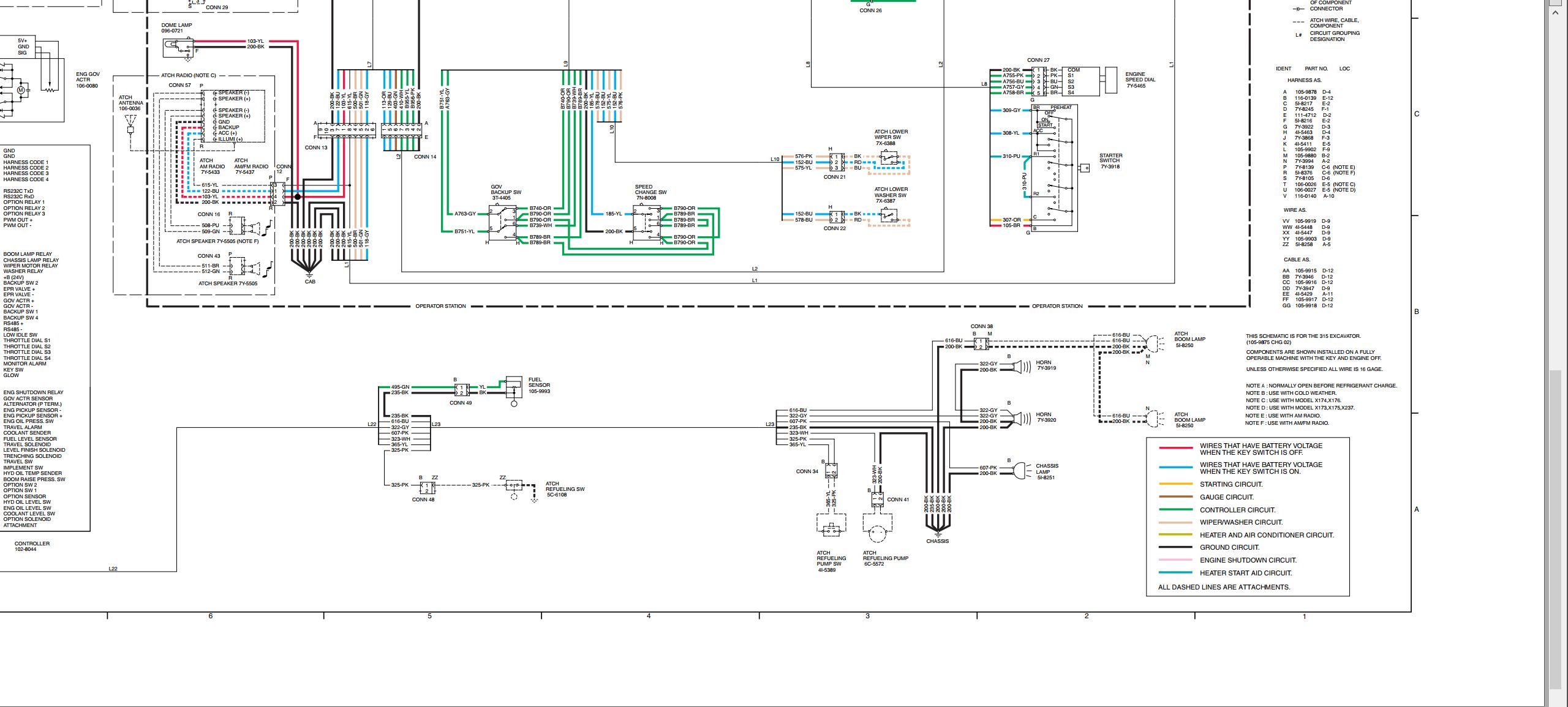This screenshot has width=1568, height=707.
Task: Click the 'GAUGE CIRCUIT.' legend entry
Action: tap(1226, 497)
